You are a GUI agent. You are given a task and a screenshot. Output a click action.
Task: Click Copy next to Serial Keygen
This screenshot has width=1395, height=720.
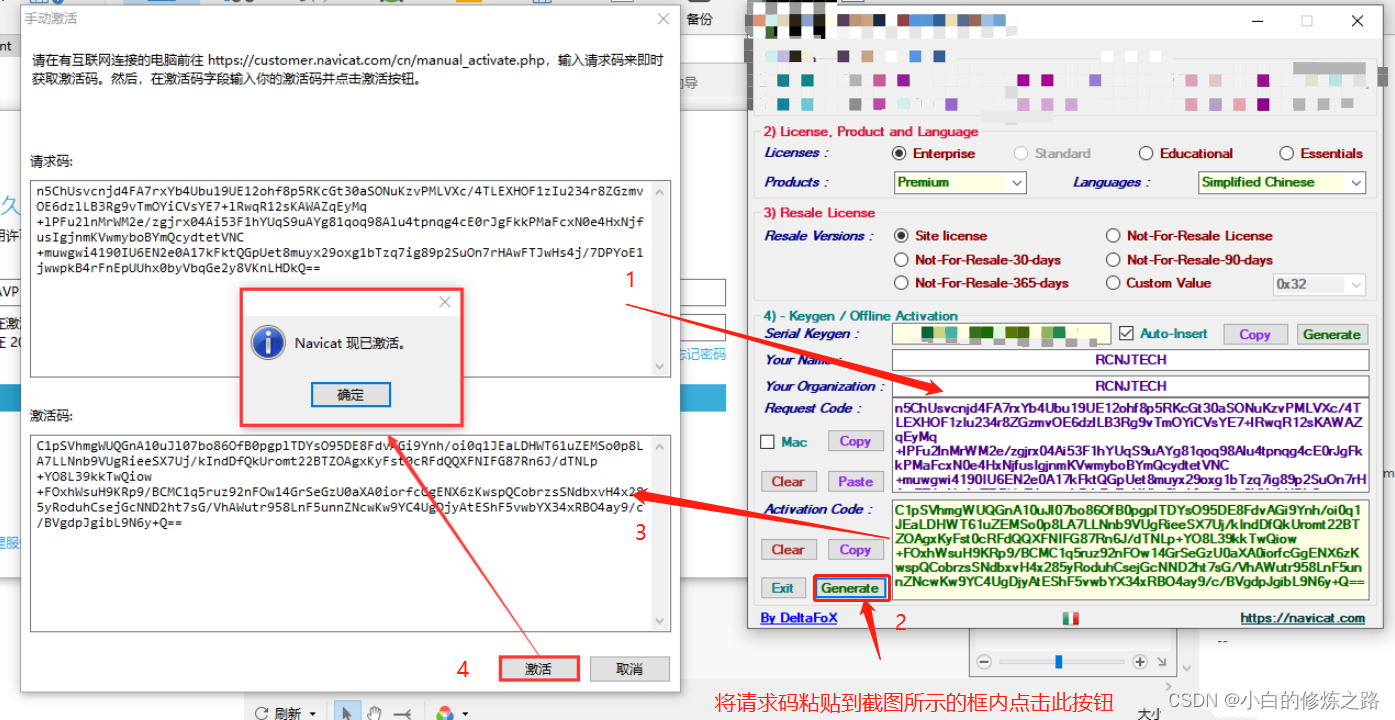[x=1255, y=335]
